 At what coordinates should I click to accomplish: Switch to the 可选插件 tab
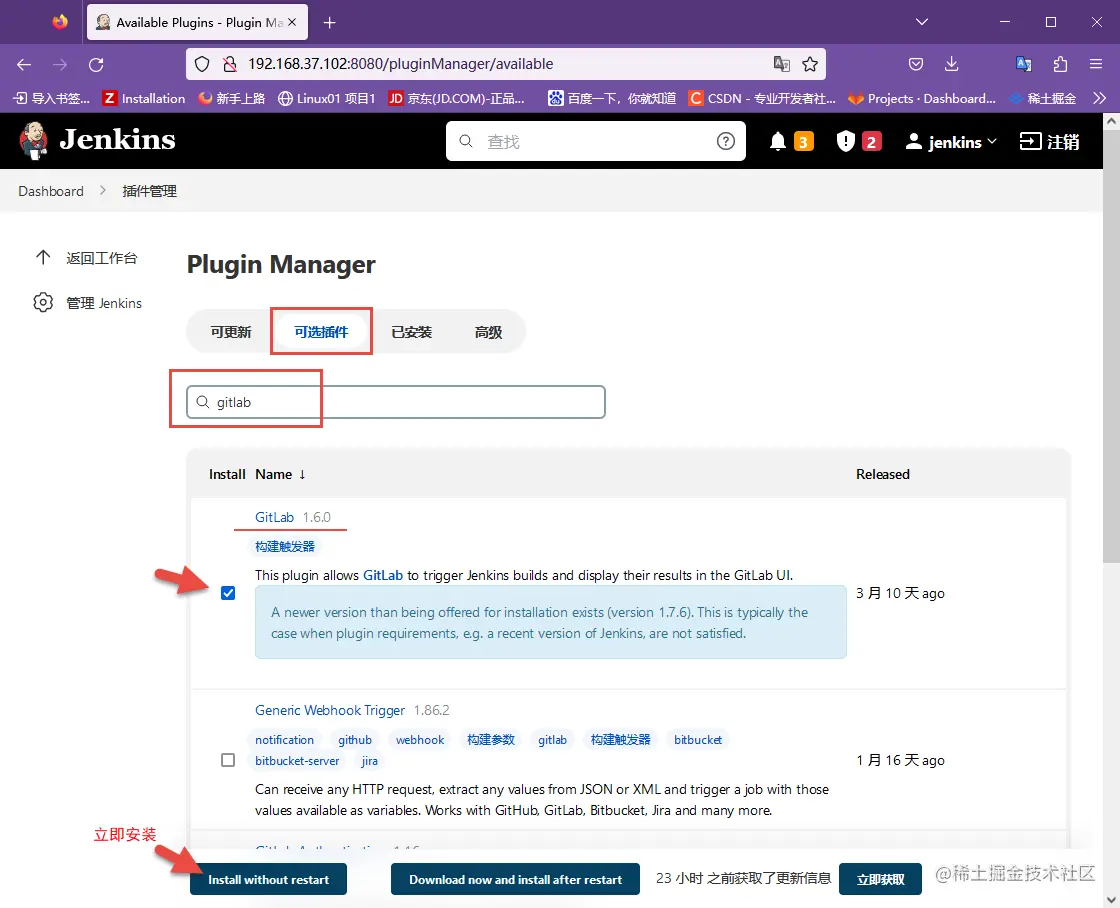click(x=321, y=332)
